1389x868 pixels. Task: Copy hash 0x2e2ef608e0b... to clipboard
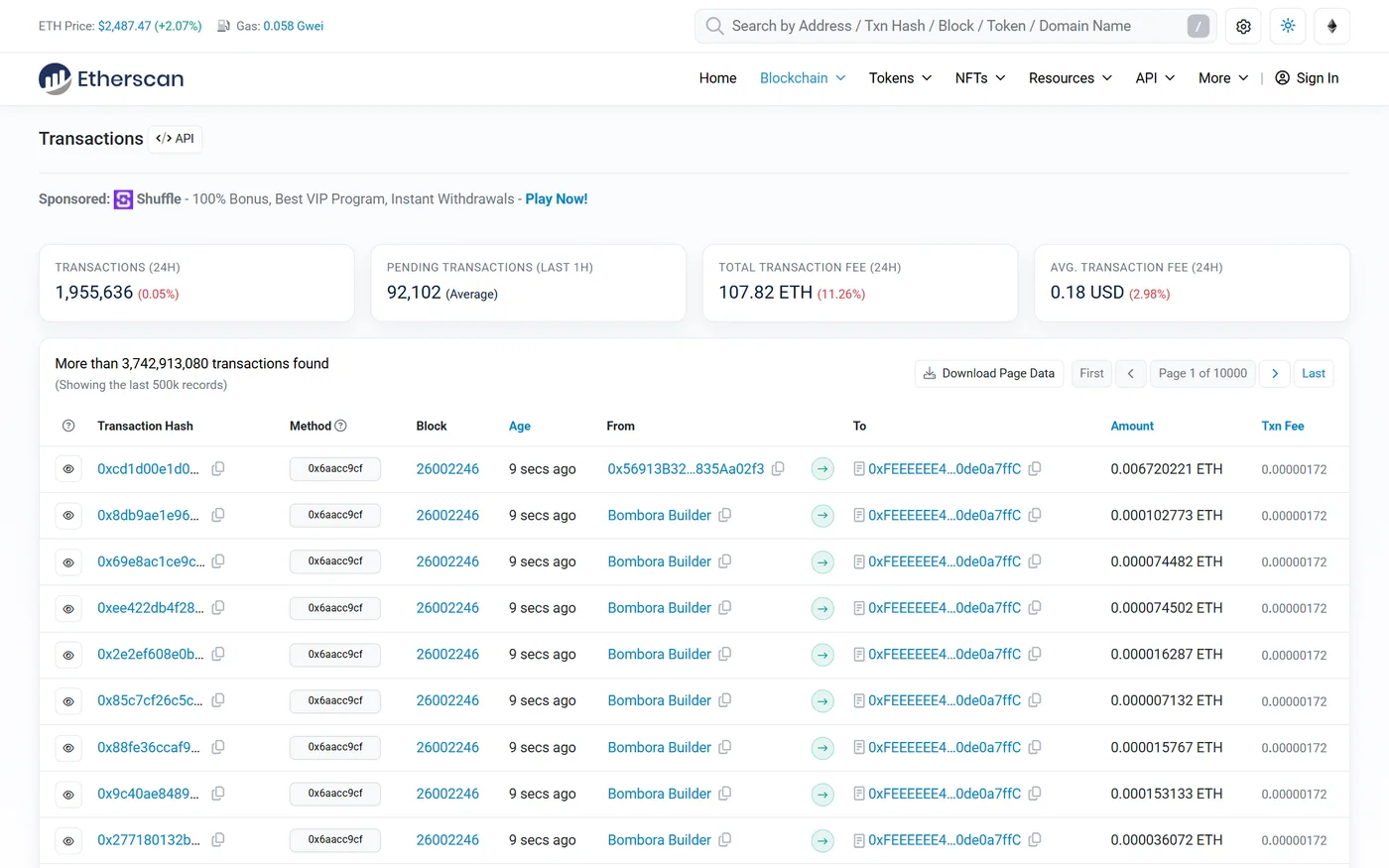218,654
